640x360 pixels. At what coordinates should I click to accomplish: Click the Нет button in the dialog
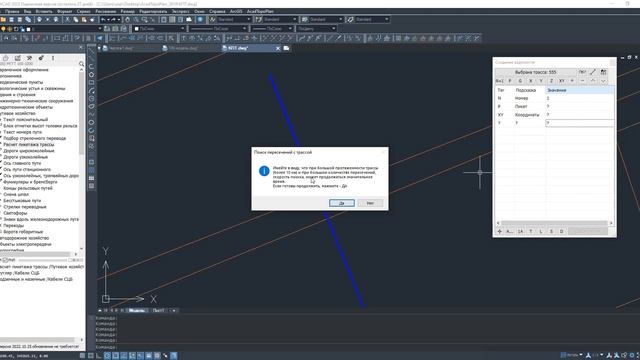tap(370, 203)
